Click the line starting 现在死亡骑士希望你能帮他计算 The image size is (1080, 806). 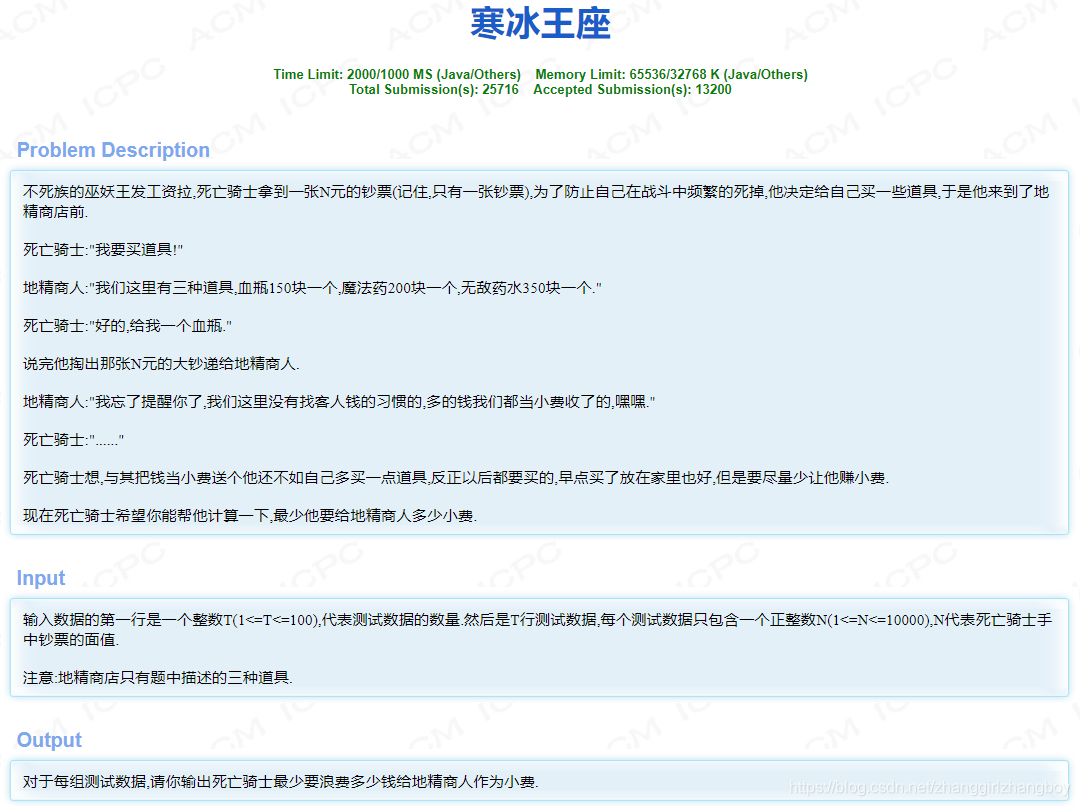250,515
